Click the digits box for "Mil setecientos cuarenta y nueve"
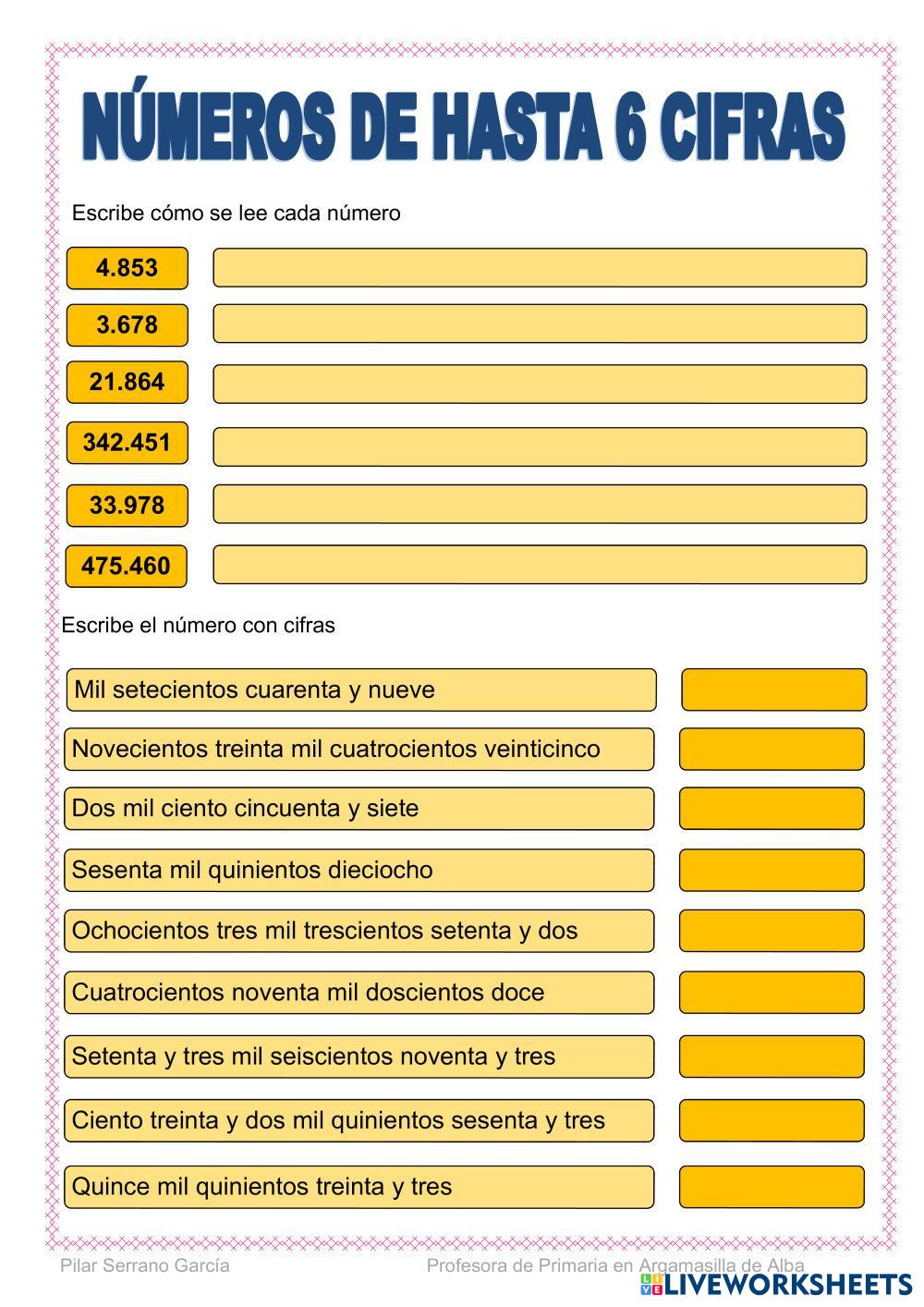Screen dimensions: 924x1307 [773, 690]
